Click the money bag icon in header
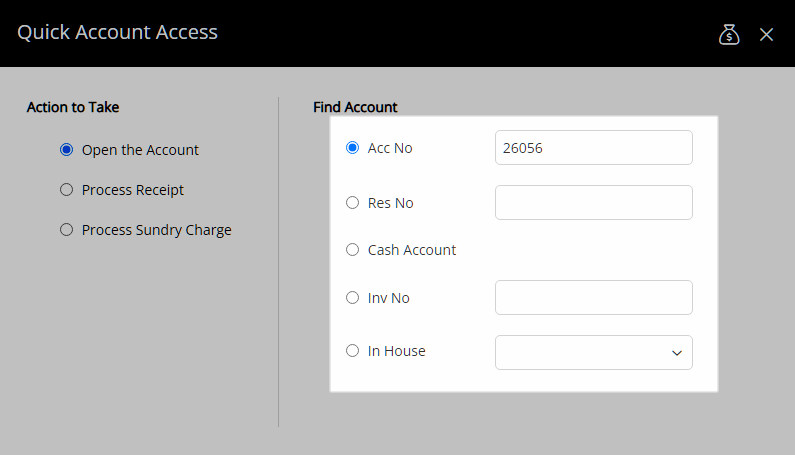 coord(729,34)
